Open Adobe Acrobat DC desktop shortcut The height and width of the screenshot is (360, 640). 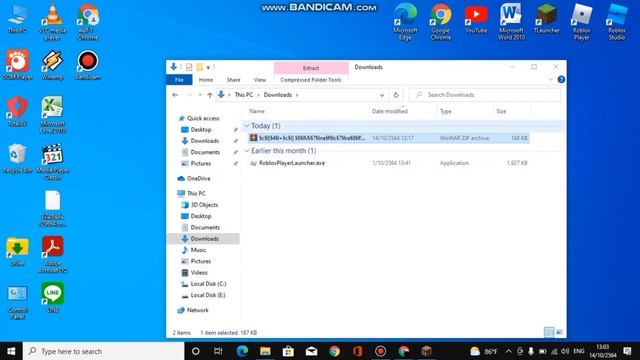tap(53, 255)
